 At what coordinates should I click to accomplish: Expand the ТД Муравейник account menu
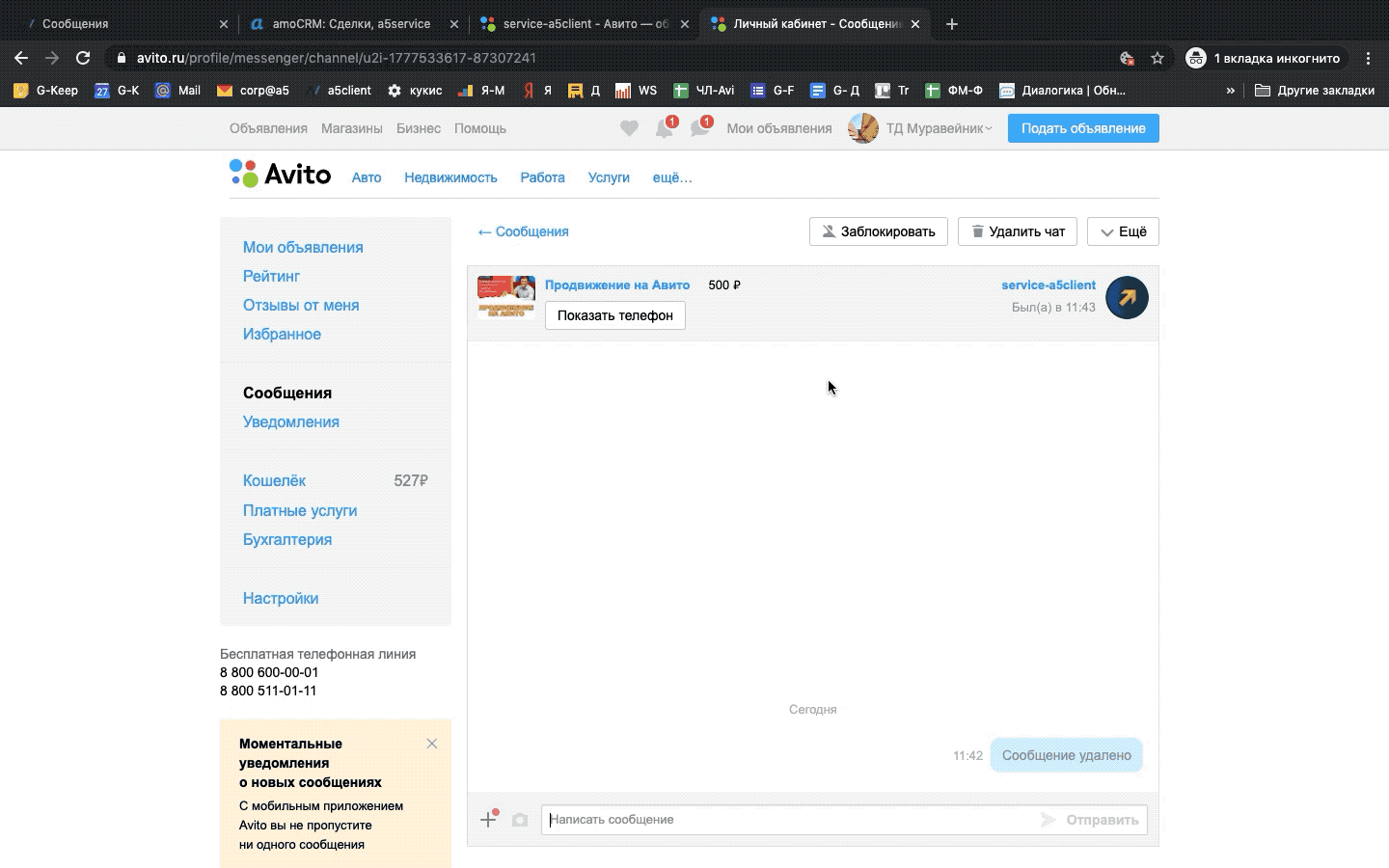point(939,128)
